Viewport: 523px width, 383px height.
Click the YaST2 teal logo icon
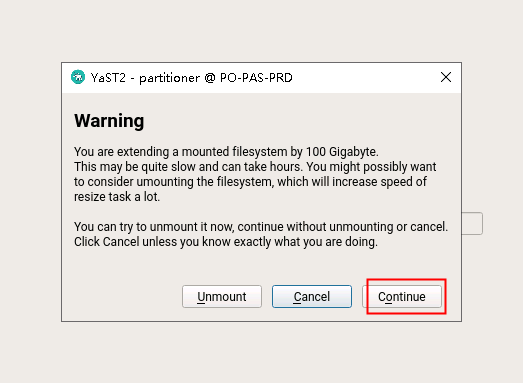click(78, 77)
